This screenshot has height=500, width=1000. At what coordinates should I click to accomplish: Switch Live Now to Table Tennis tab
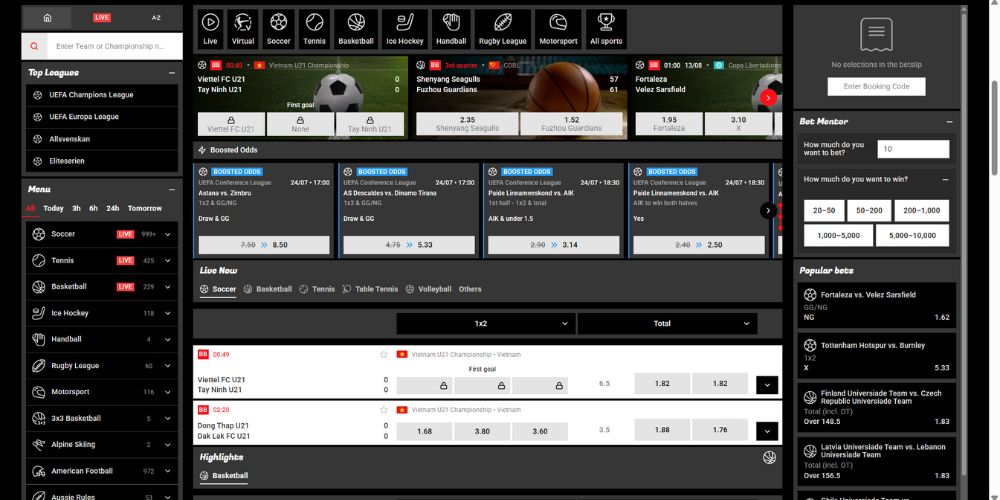[x=370, y=289]
